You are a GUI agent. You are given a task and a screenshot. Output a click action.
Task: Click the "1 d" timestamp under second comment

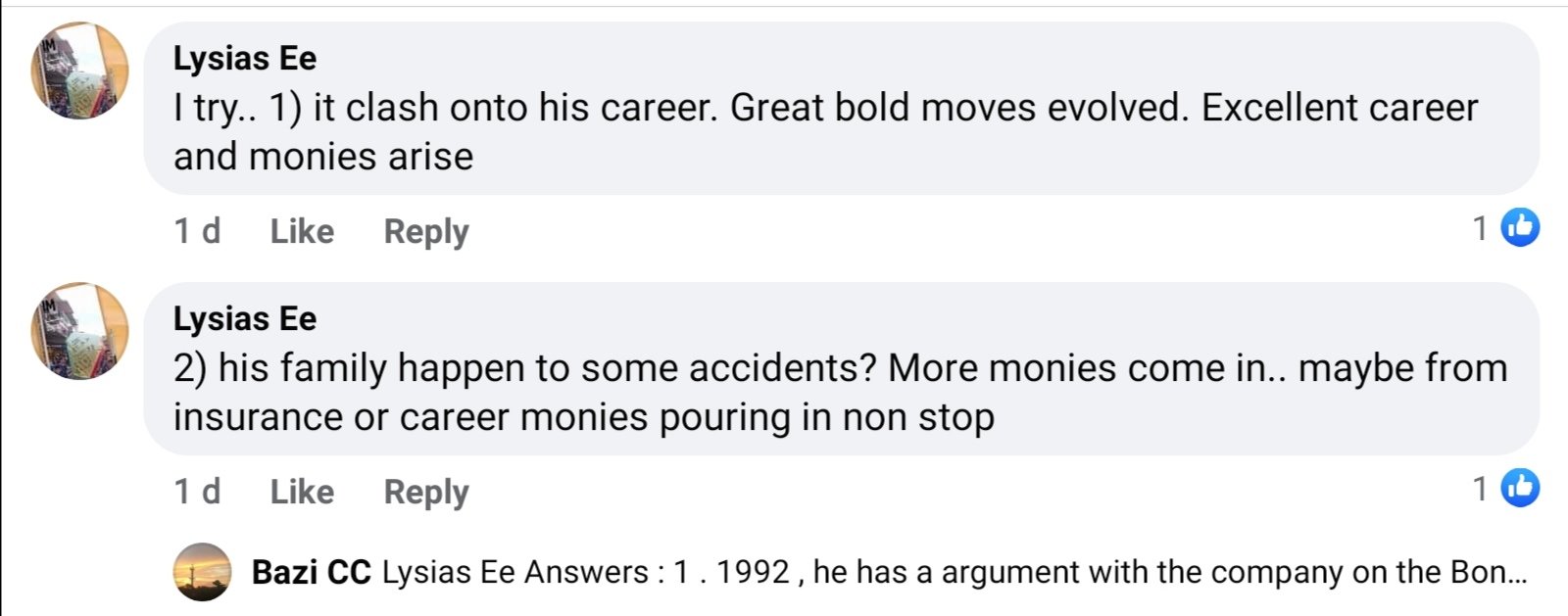pyautogui.click(x=197, y=492)
